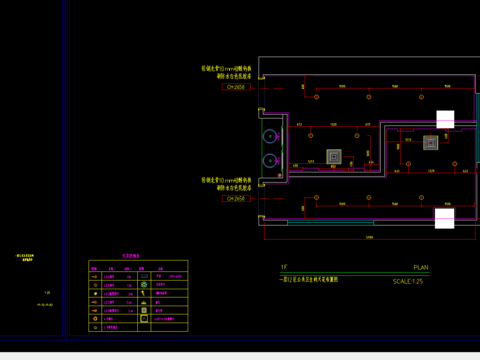Click the square ceiling fixture in right room

coord(431,143)
